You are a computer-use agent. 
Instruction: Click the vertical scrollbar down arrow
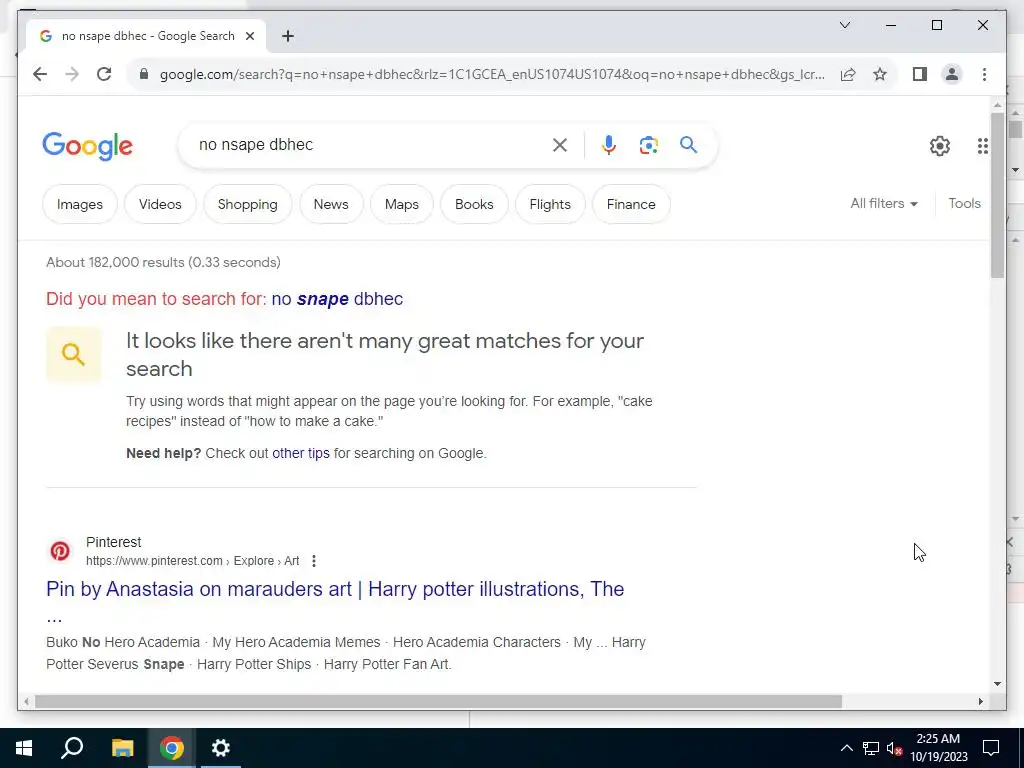pyautogui.click(x=997, y=684)
